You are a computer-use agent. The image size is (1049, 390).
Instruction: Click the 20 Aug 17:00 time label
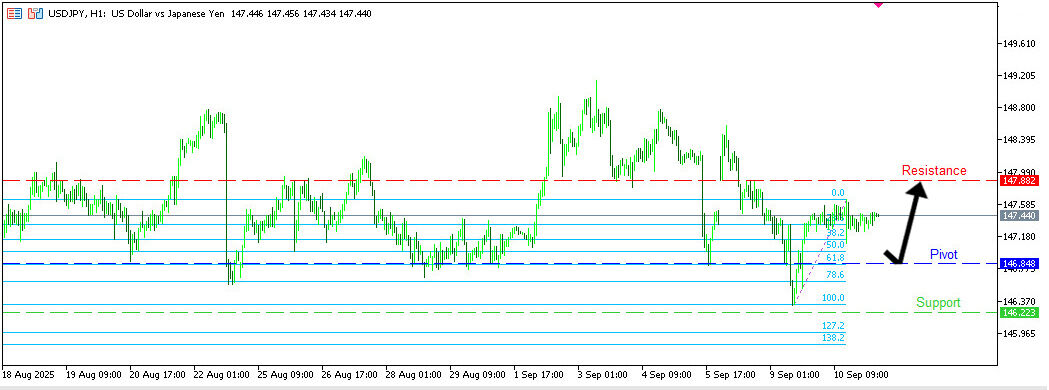(157, 375)
